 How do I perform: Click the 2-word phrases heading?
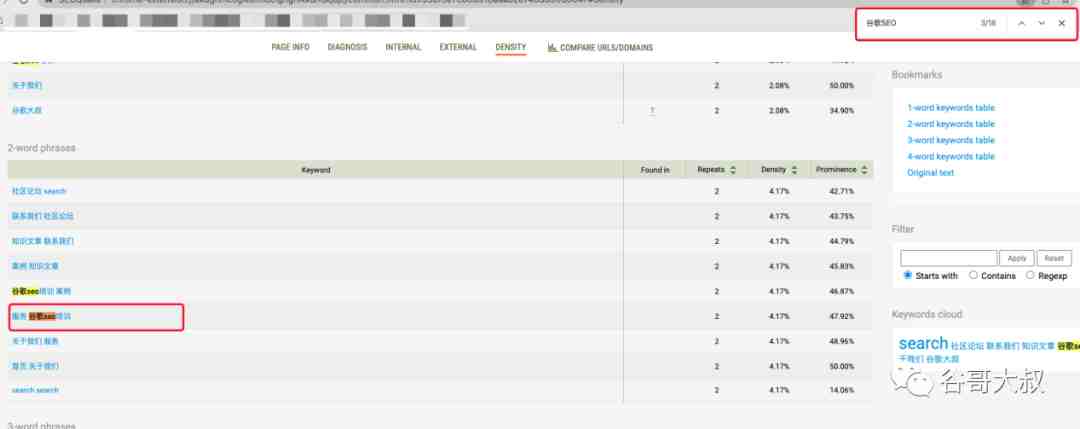pos(41,148)
